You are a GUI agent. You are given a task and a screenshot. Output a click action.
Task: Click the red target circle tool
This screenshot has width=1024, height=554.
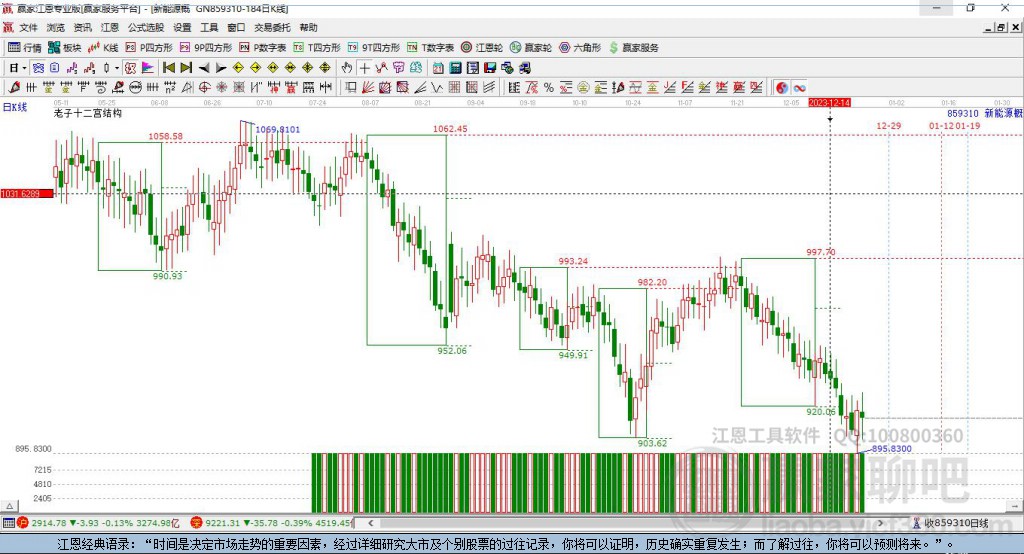click(x=204, y=88)
